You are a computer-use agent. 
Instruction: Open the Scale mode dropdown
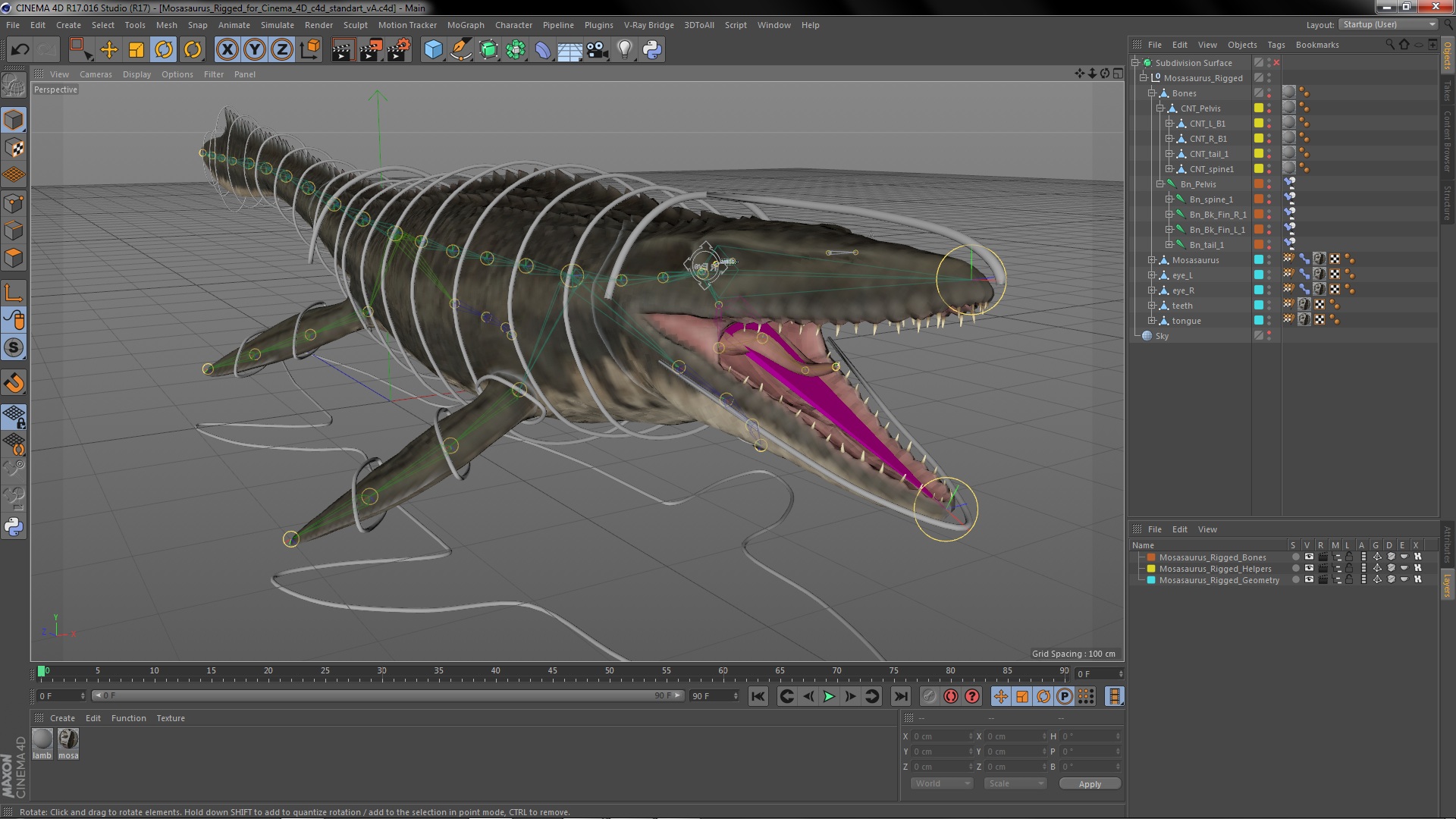click(x=1015, y=783)
